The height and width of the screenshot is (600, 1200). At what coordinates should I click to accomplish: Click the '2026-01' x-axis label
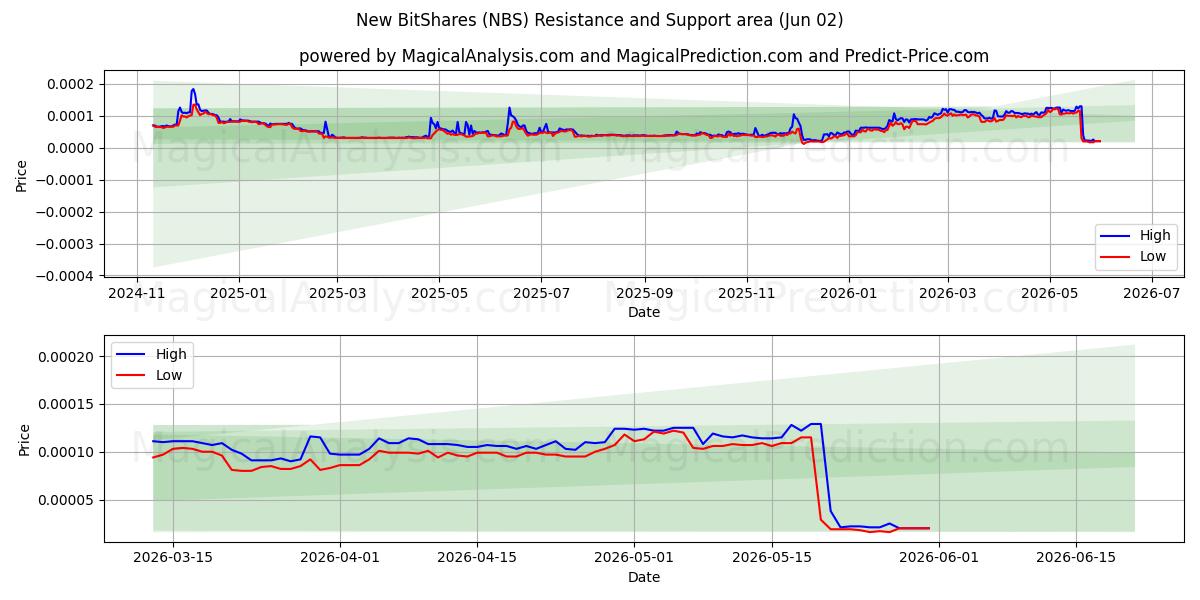coord(848,294)
